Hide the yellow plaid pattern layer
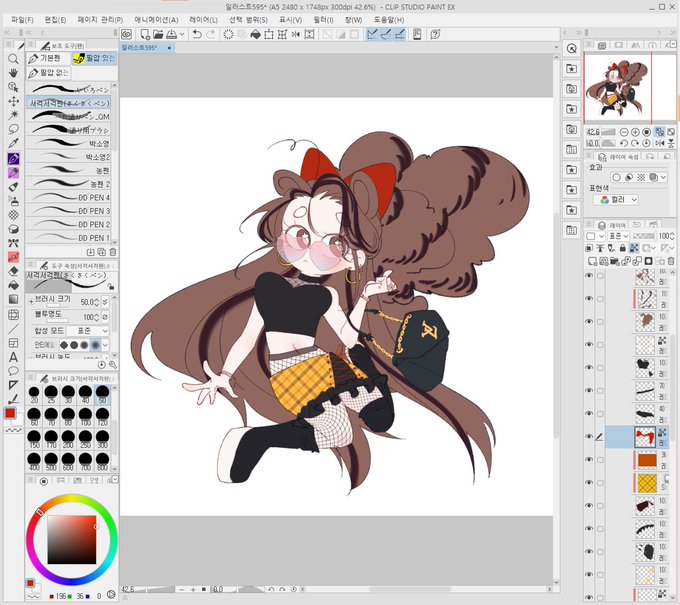 [589, 482]
